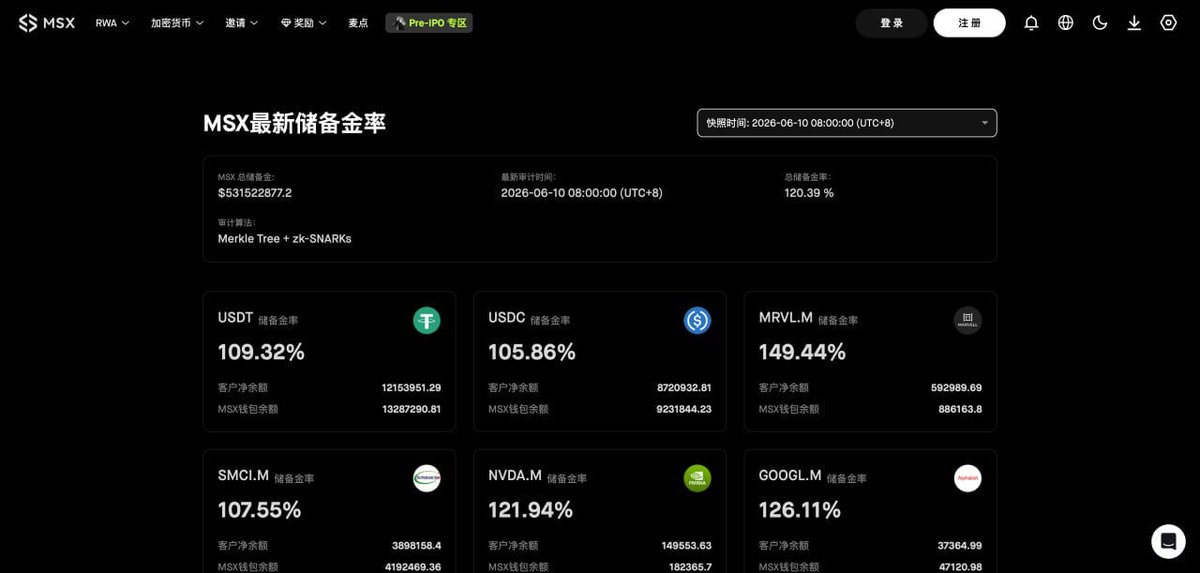The height and width of the screenshot is (573, 1200).
Task: Click the USDC reserve ratio 105.86%
Action: coord(532,352)
